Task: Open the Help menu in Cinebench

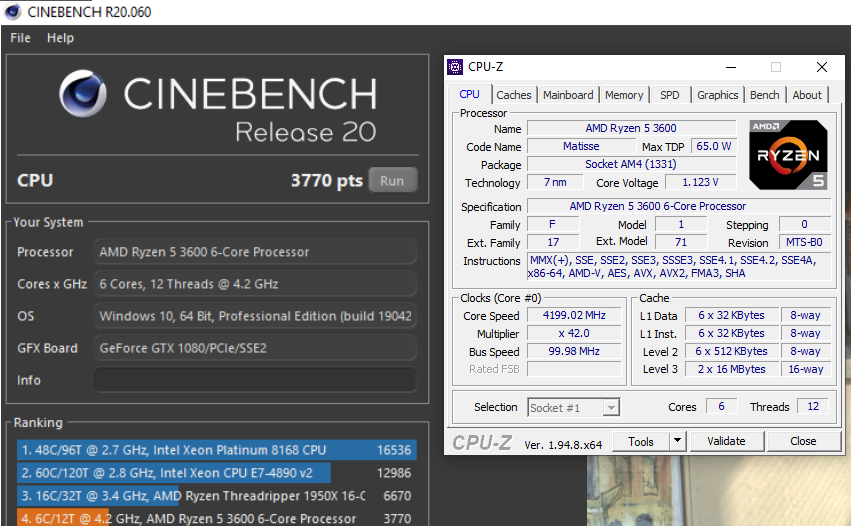Action: (60, 38)
